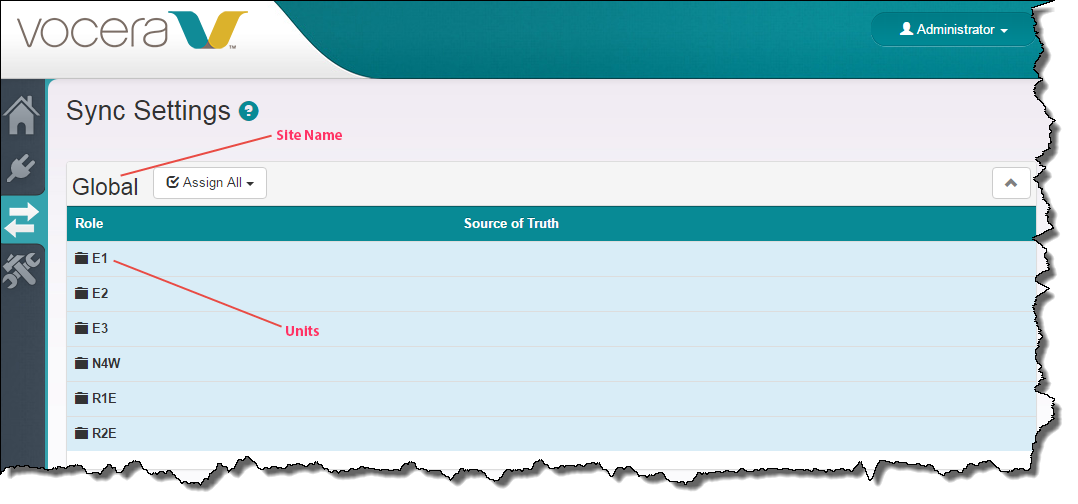
Task: Select the R1E unit row
Action: click(x=551, y=399)
